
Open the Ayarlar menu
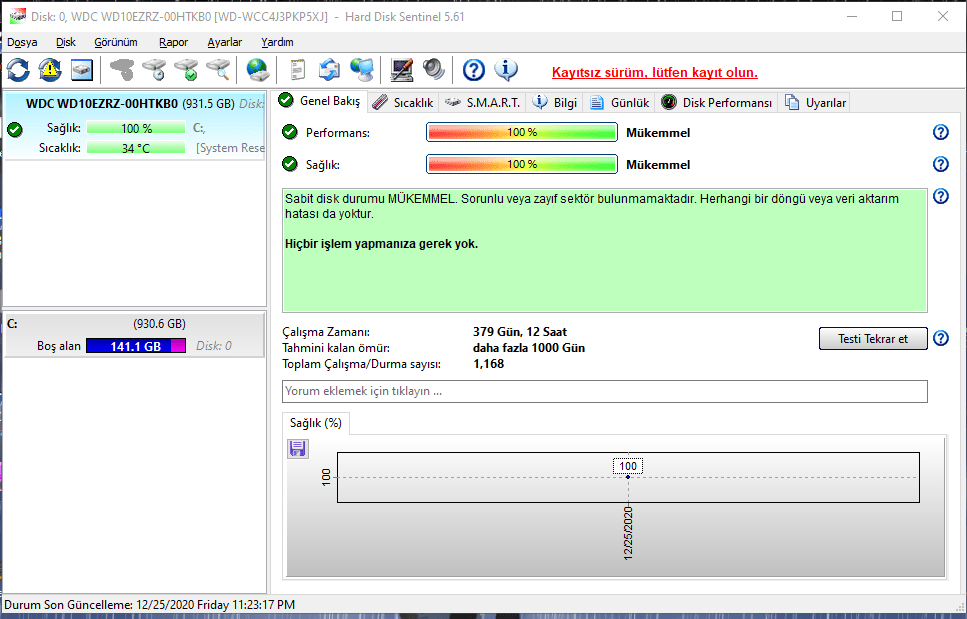point(224,42)
